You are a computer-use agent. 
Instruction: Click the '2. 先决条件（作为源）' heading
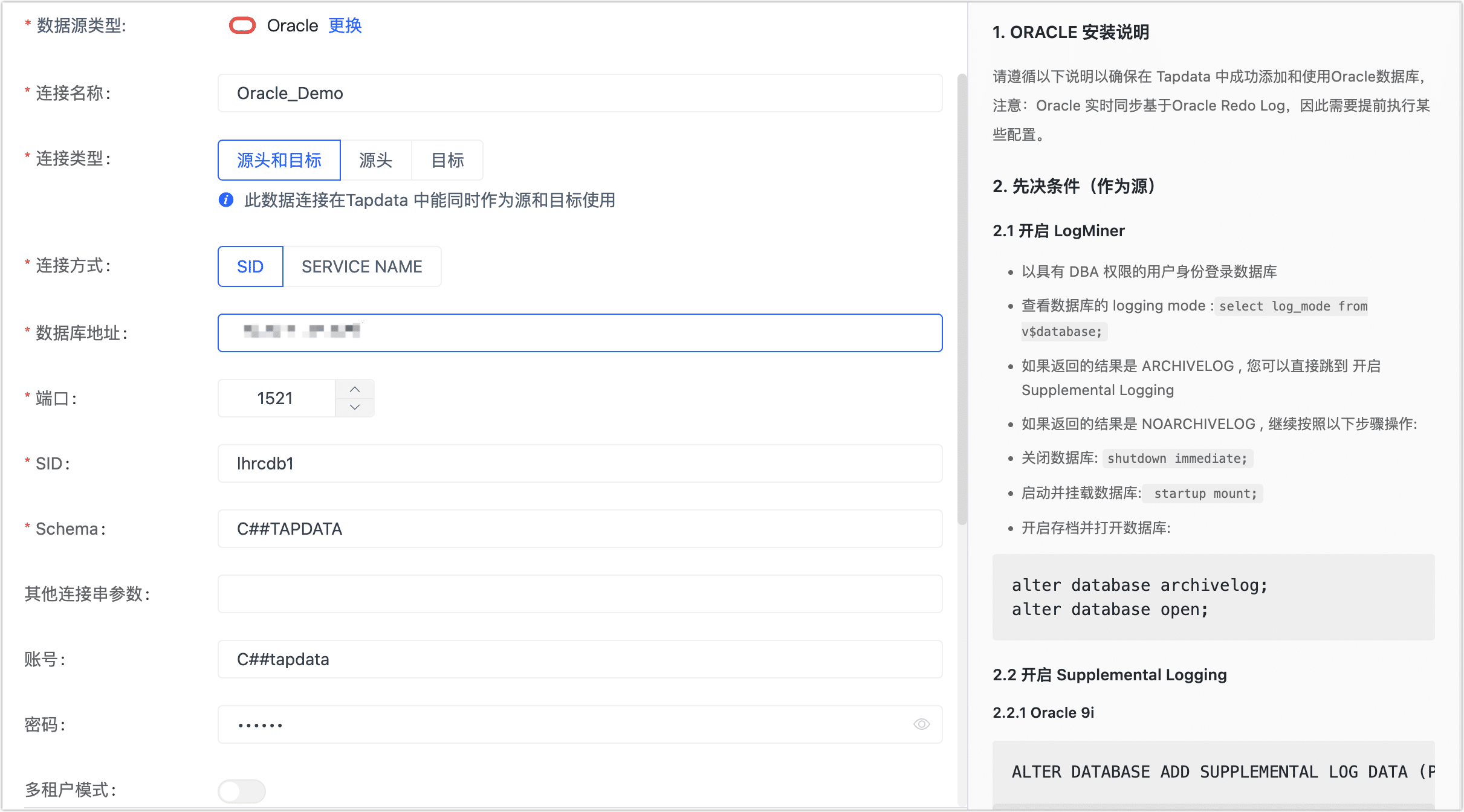click(x=1076, y=186)
